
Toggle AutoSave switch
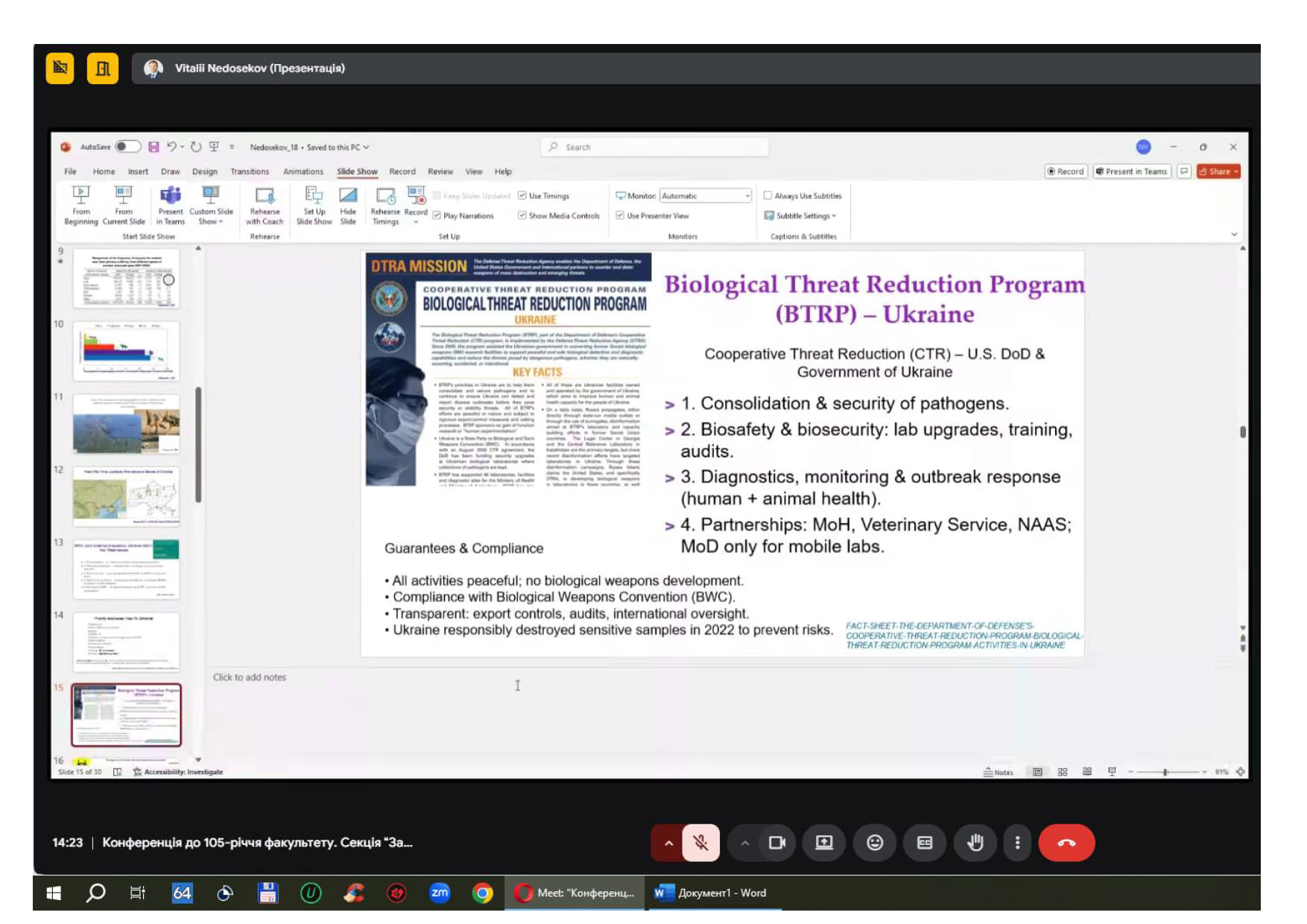pyautogui.click(x=127, y=147)
